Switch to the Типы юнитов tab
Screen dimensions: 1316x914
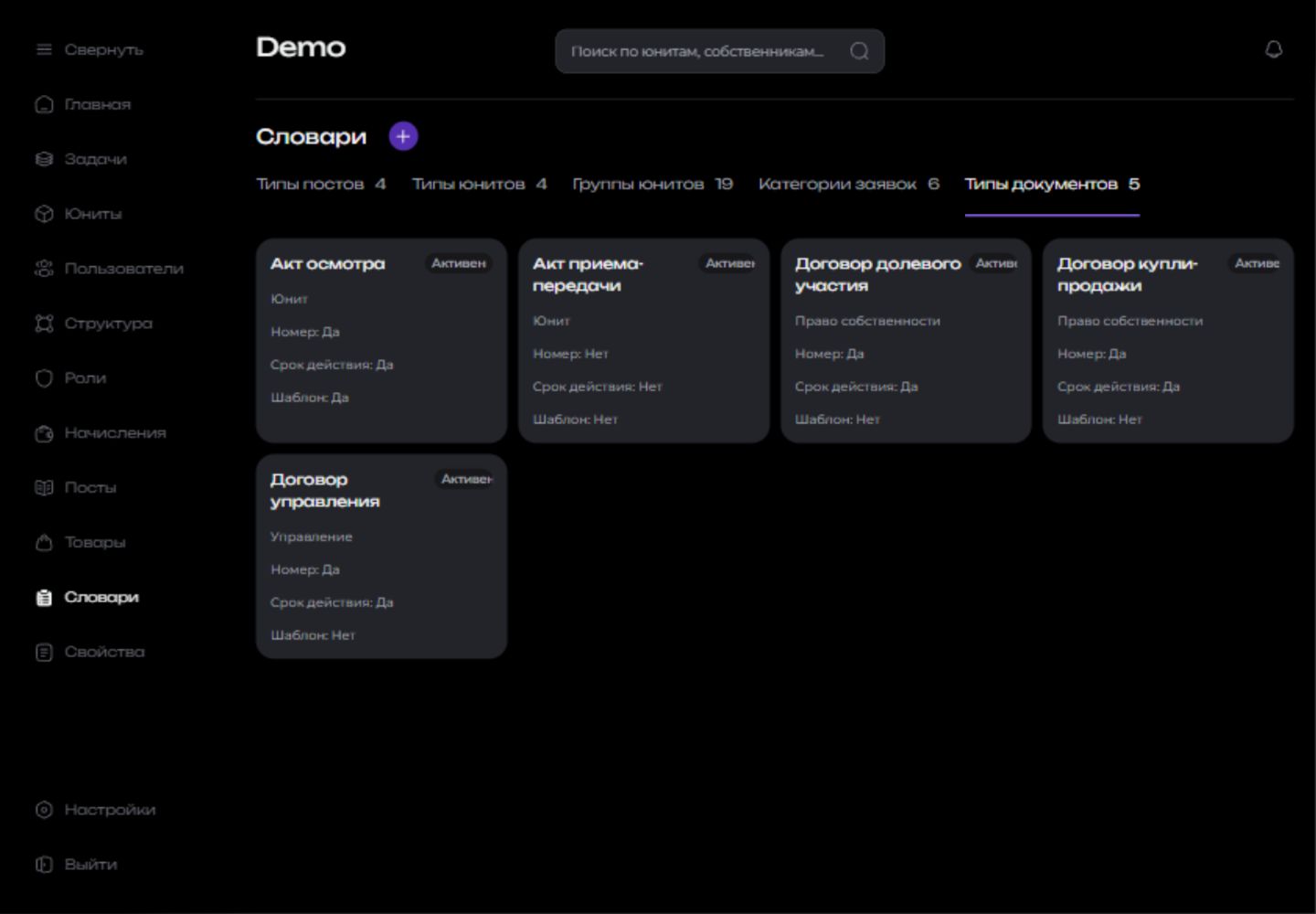click(479, 184)
